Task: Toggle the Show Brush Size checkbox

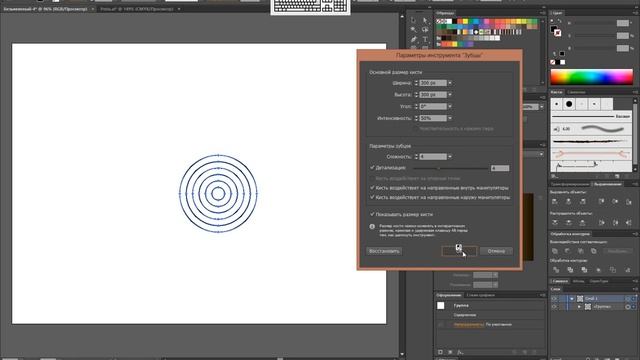Action: (x=372, y=214)
